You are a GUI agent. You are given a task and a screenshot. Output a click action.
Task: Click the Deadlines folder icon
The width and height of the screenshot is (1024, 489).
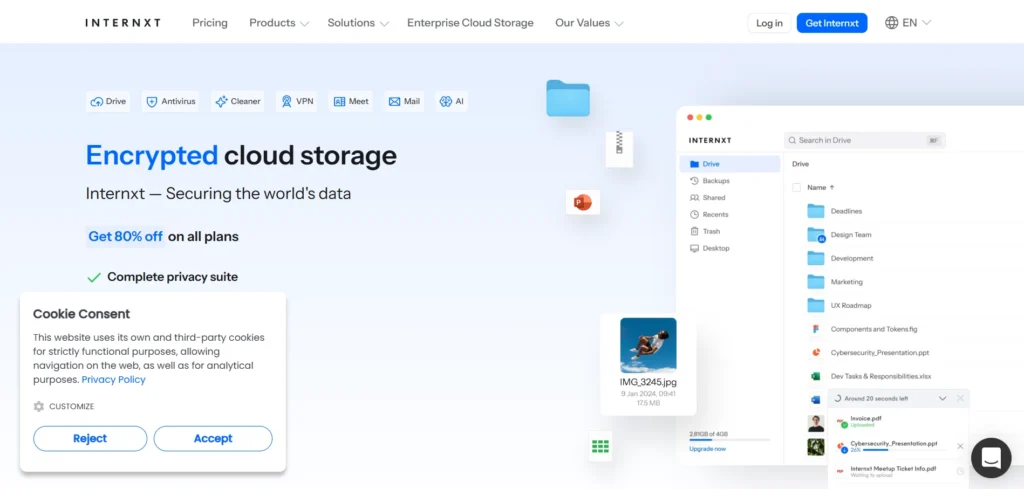click(x=816, y=211)
